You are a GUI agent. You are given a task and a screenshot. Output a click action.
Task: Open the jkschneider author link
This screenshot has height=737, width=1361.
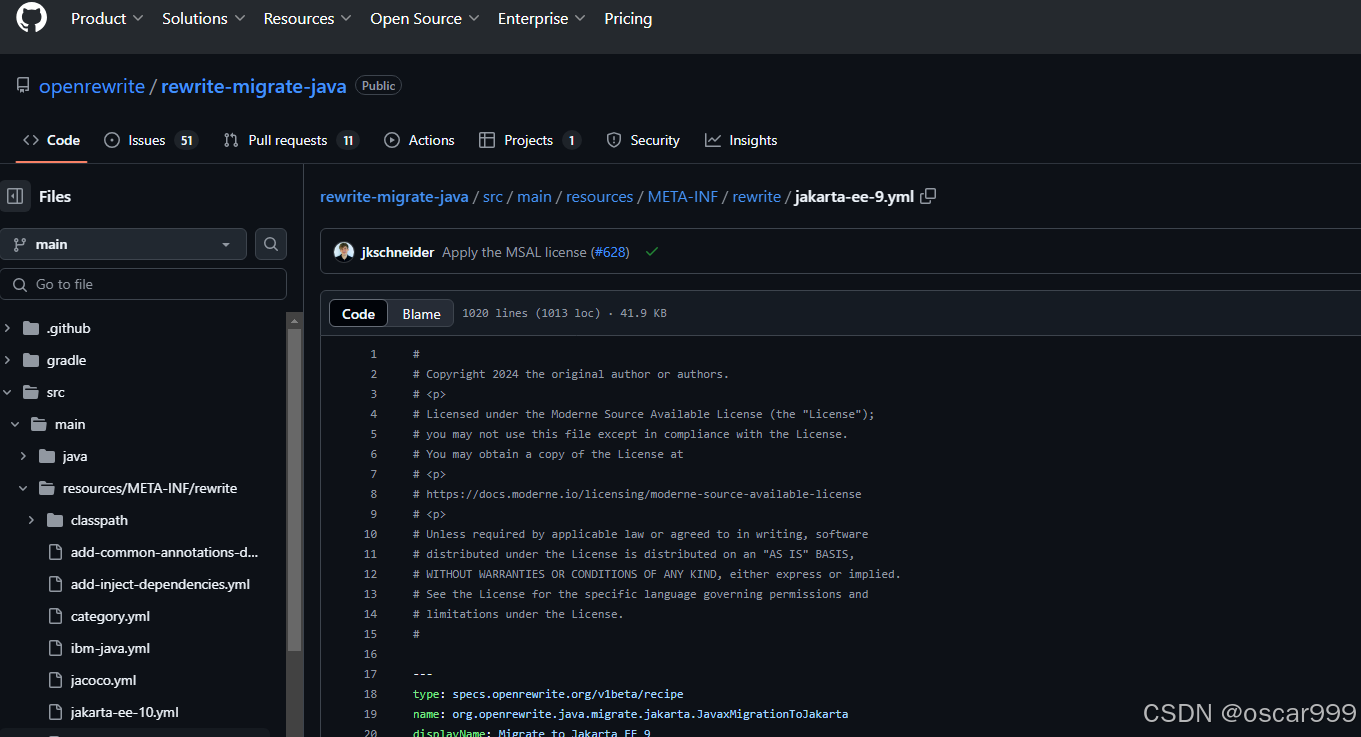pos(397,252)
